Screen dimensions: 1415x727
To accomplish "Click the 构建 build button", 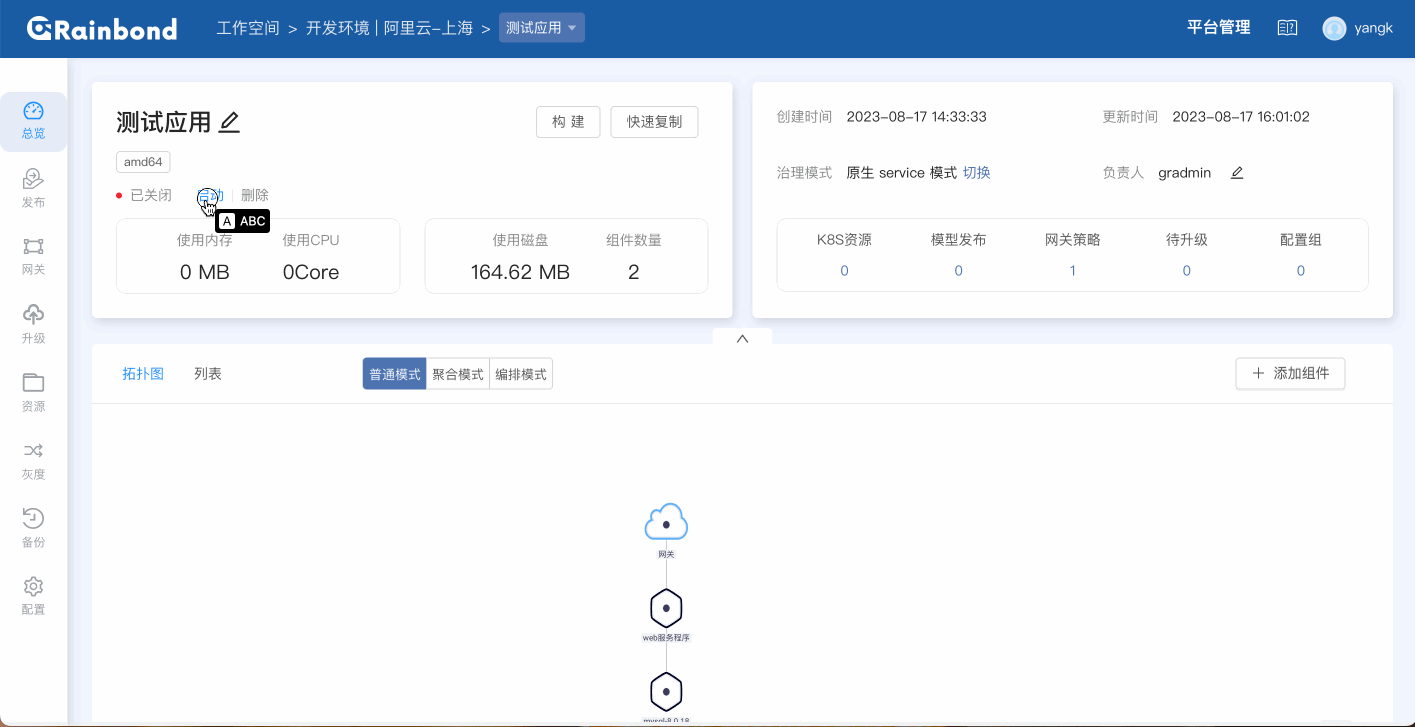I will [567, 121].
